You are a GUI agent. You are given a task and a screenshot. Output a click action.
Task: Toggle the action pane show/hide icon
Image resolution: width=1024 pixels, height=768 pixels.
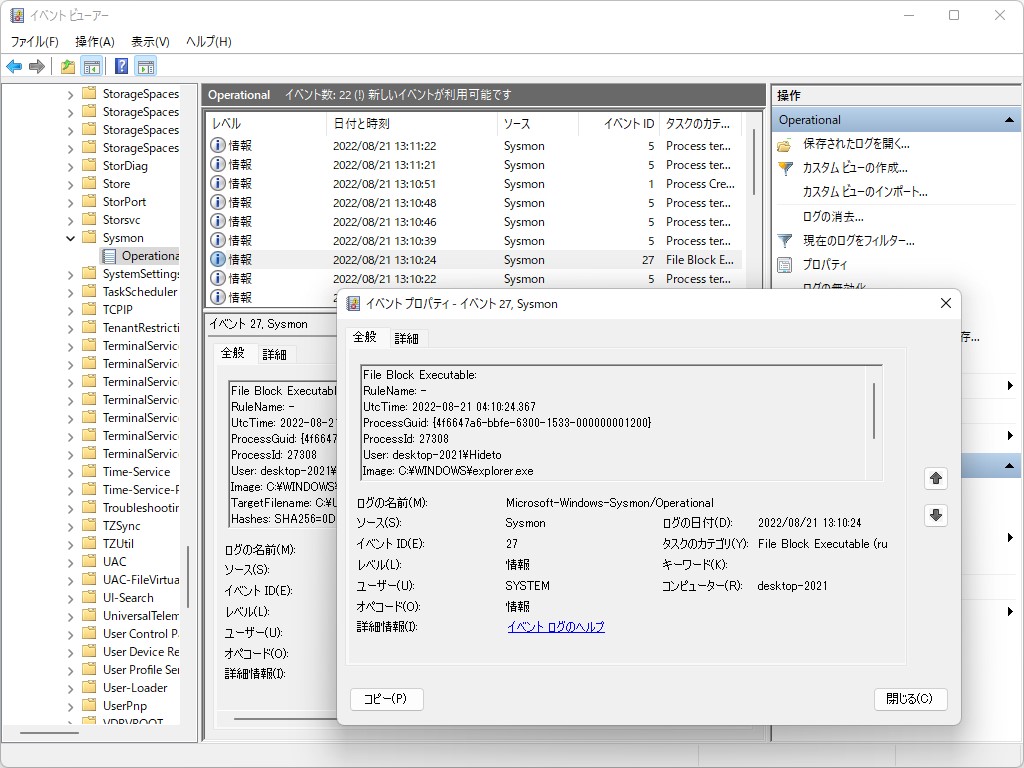[x=146, y=67]
